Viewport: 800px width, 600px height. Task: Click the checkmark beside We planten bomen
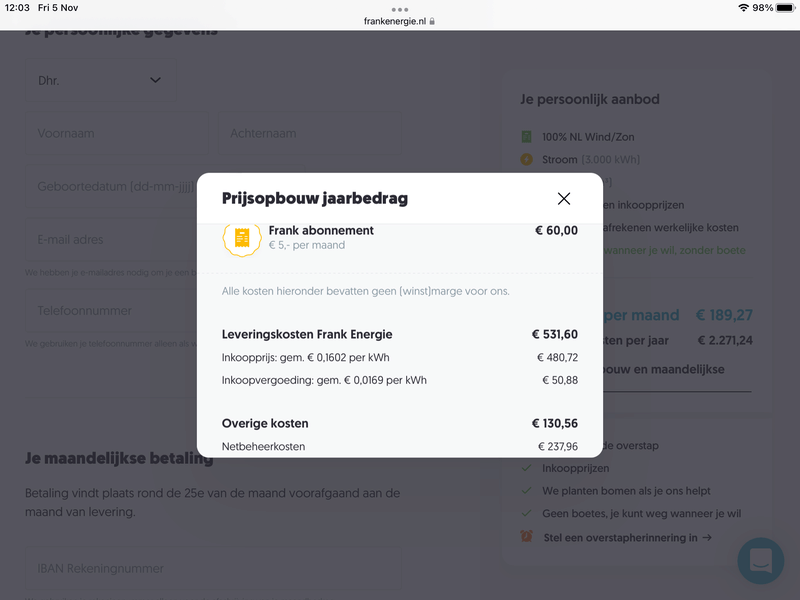click(x=527, y=491)
